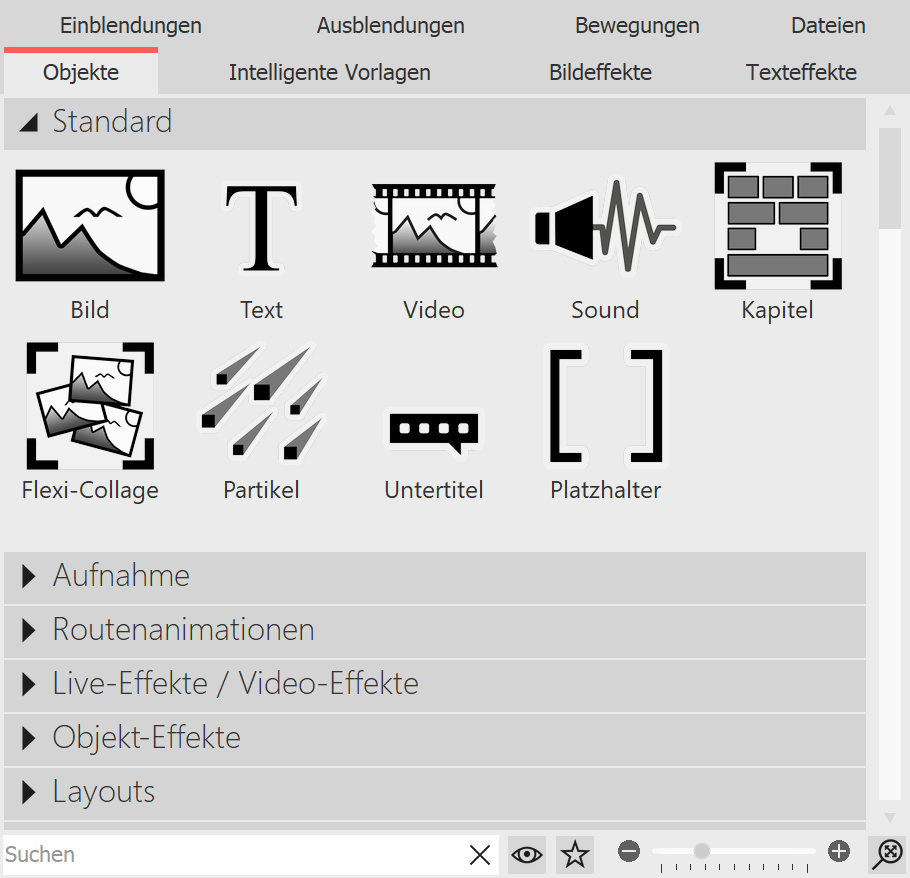The width and height of the screenshot is (910, 878).
Task: Click inside the Suchen search field
Action: (x=200, y=854)
